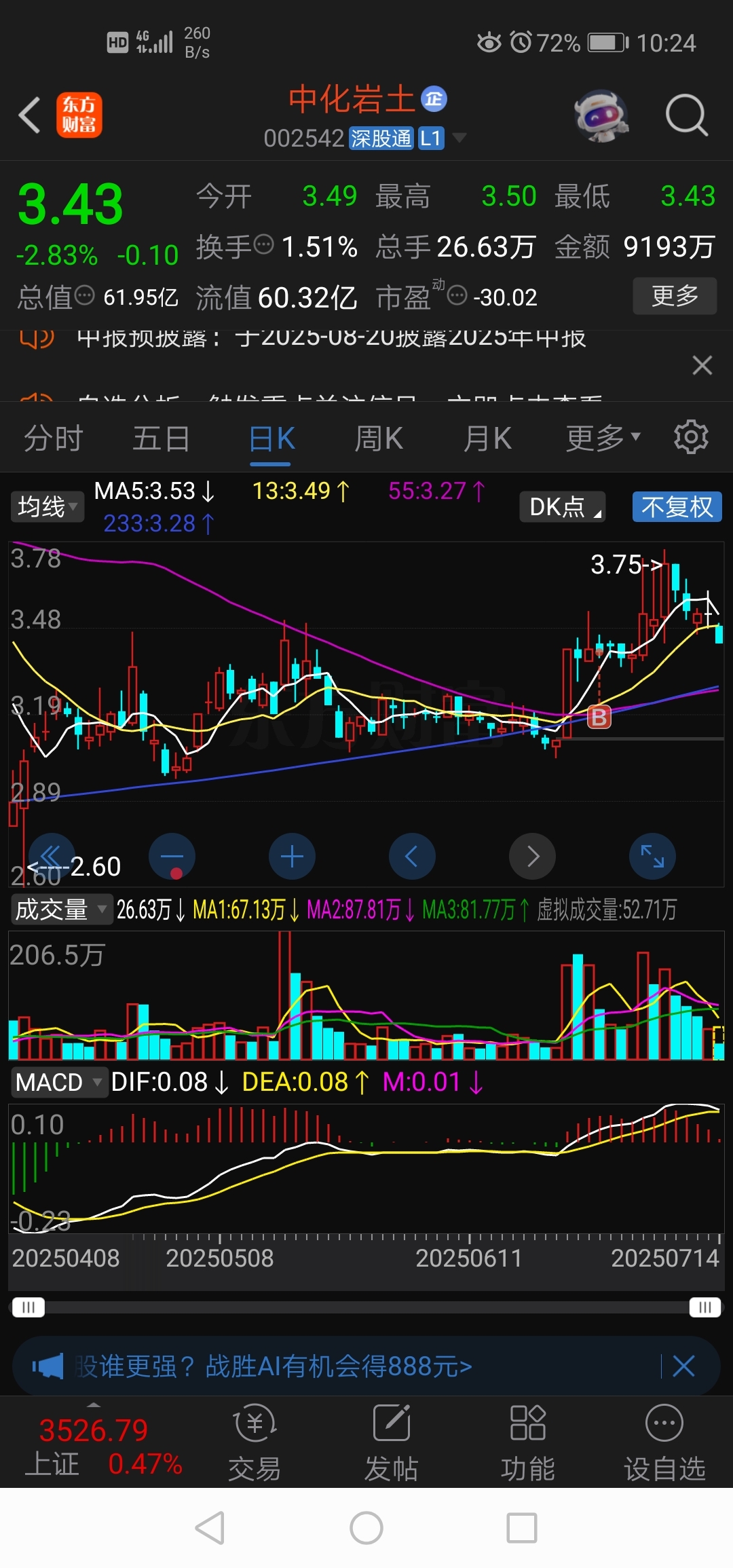The height and width of the screenshot is (1568, 733).
Task: Close the 中报预披露 notice banner
Action: [x=702, y=365]
